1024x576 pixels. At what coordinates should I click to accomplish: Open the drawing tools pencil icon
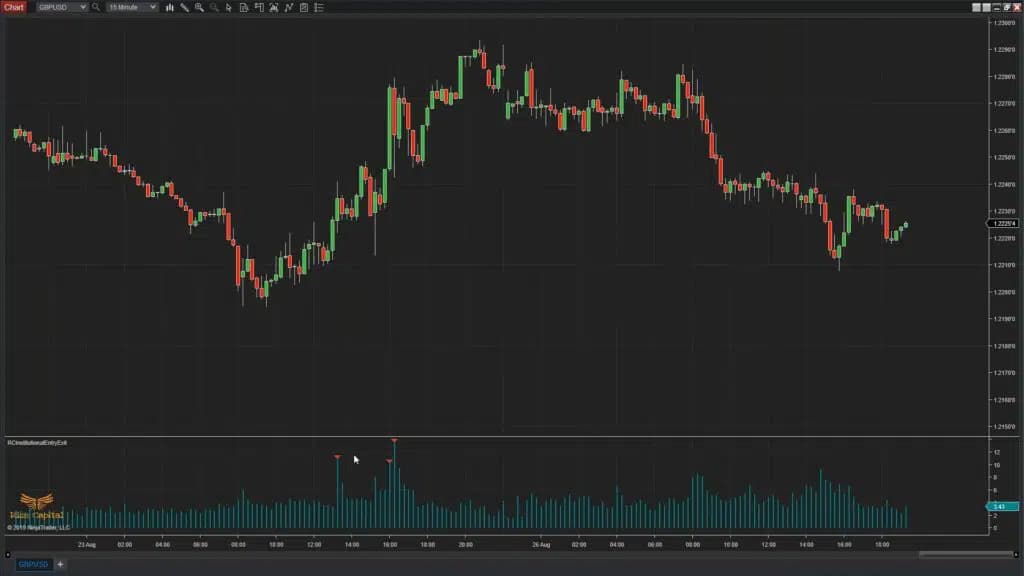coord(184,8)
